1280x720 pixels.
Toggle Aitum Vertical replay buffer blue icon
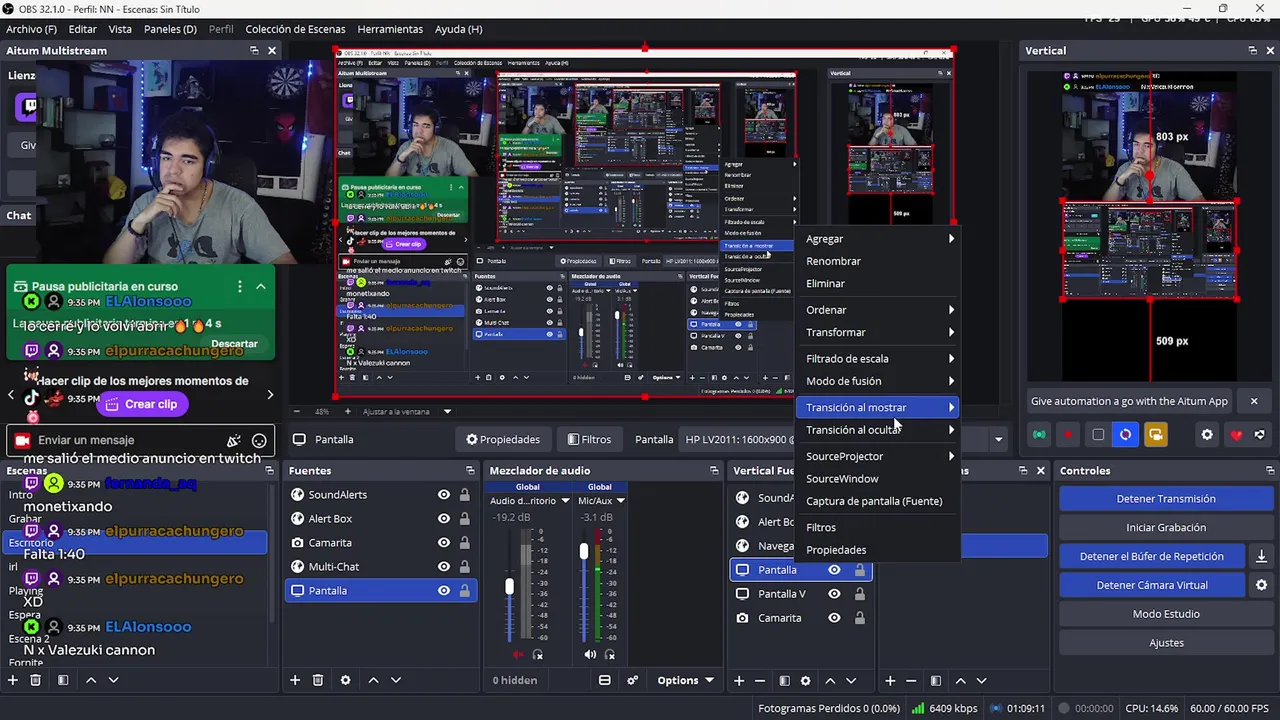(1126, 435)
